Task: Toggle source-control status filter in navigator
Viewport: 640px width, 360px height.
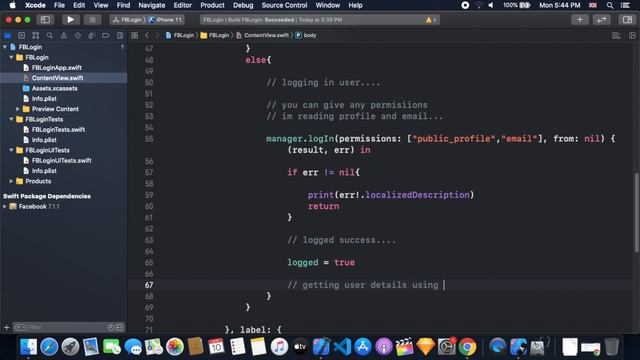Action: pos(119,327)
